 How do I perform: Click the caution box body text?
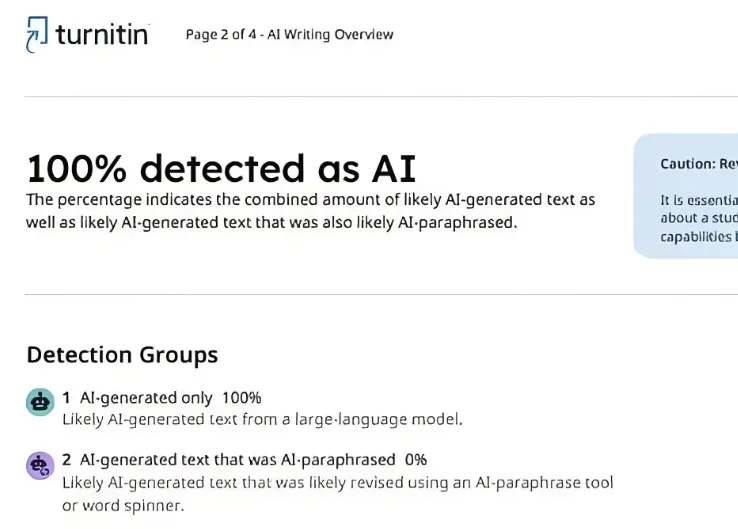click(699, 218)
